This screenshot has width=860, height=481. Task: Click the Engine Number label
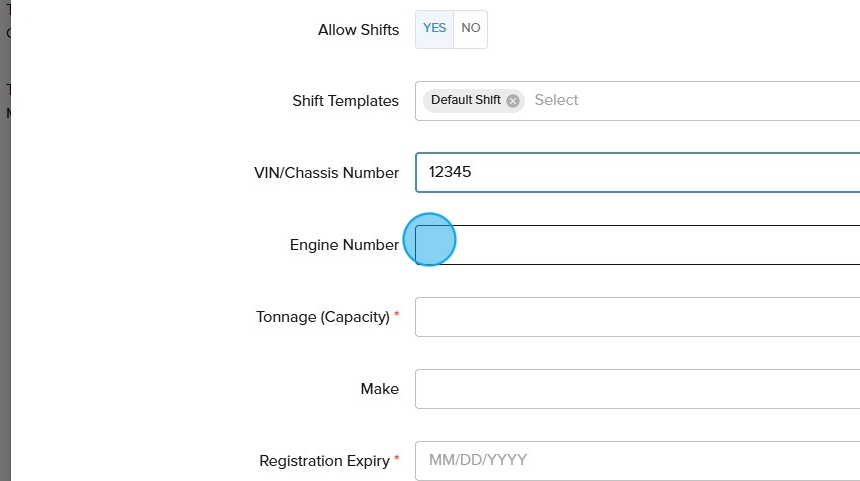tap(344, 245)
